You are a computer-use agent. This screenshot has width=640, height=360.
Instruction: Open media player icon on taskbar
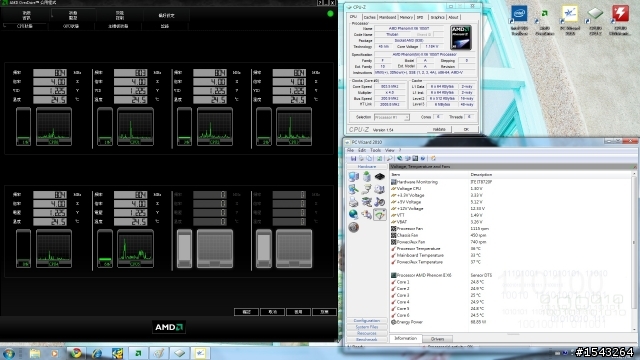point(54,353)
